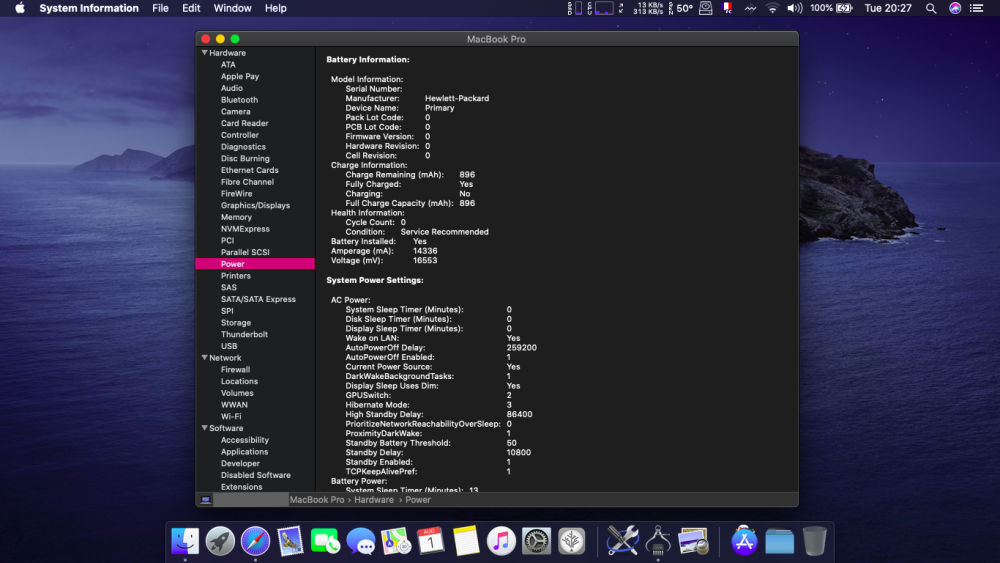Select Graphics/Displays in the sidebar
Image resolution: width=1000 pixels, height=563 pixels.
(255, 205)
